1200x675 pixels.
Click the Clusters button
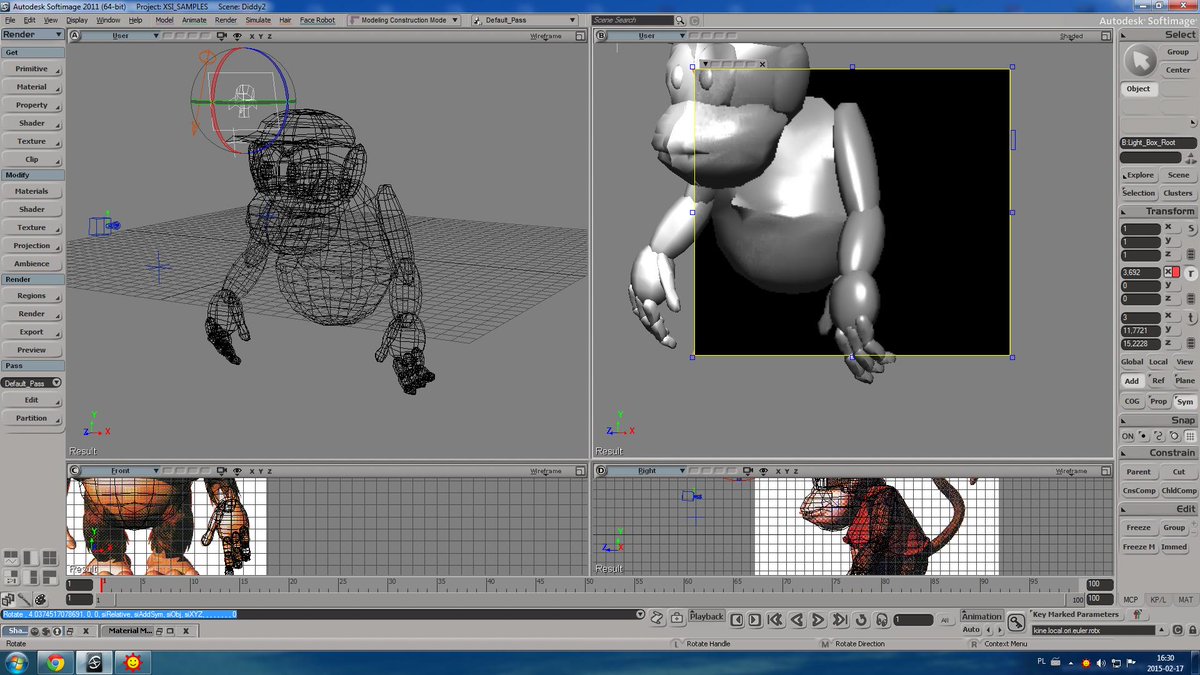tap(1178, 193)
